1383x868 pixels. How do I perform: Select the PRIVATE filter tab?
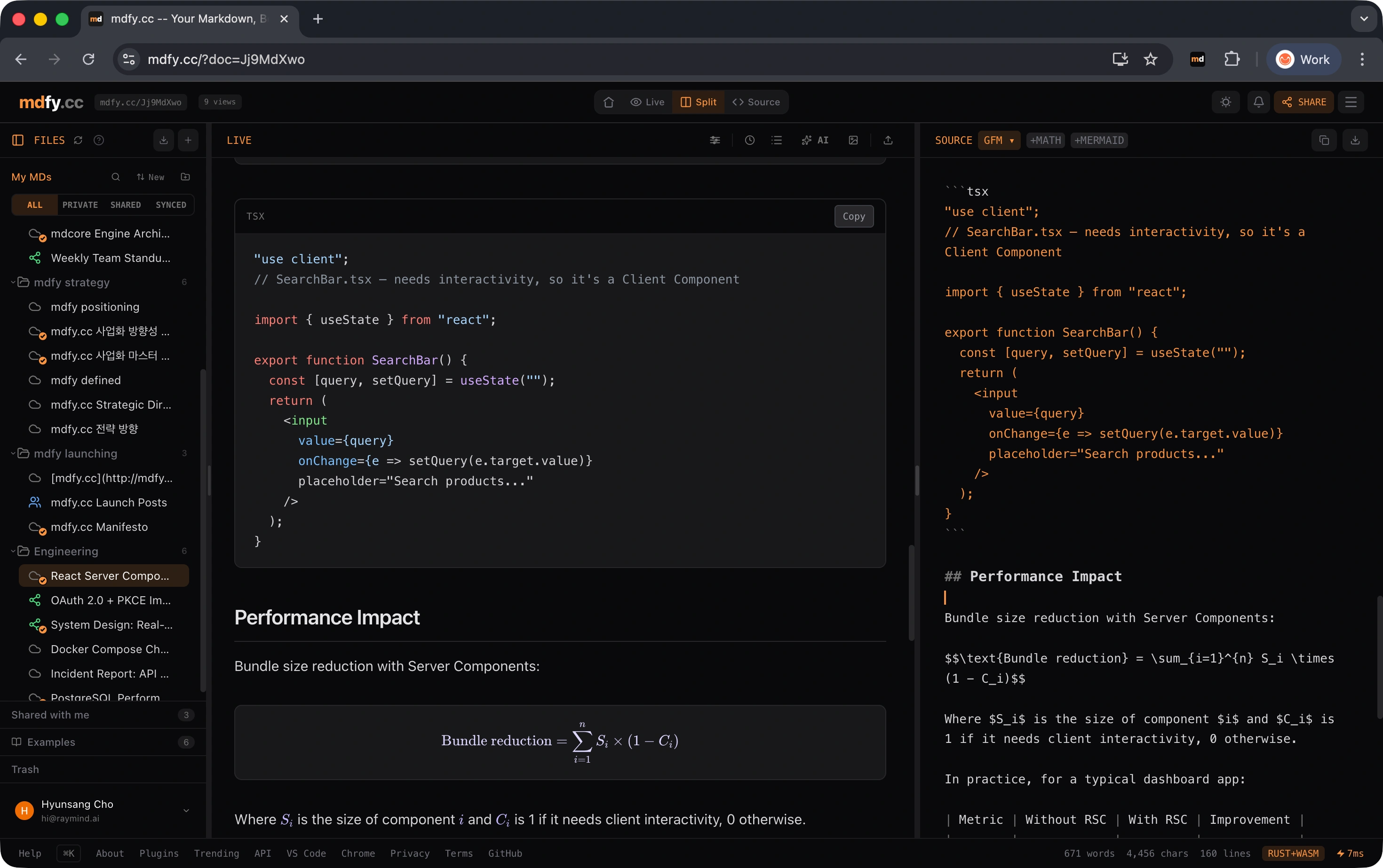pyautogui.click(x=80, y=205)
